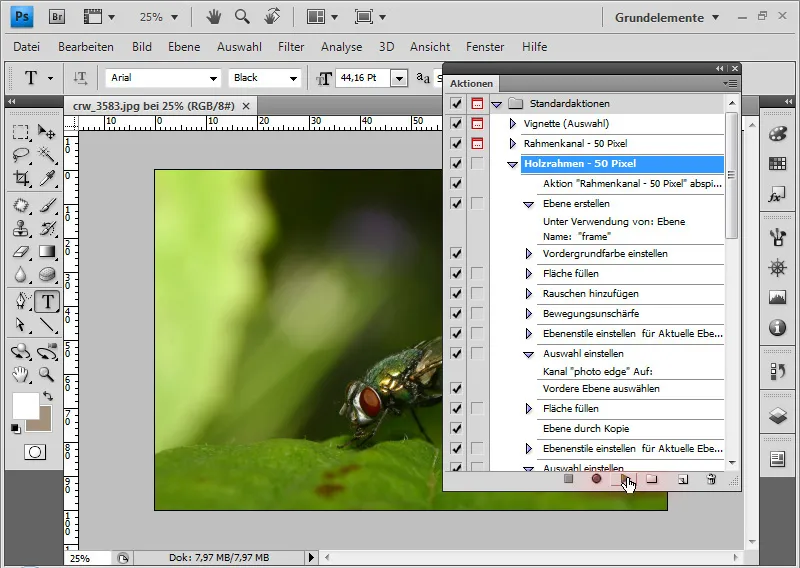Image resolution: width=800 pixels, height=568 pixels.
Task: Open the Bearbeiten menu
Action: tap(86, 47)
